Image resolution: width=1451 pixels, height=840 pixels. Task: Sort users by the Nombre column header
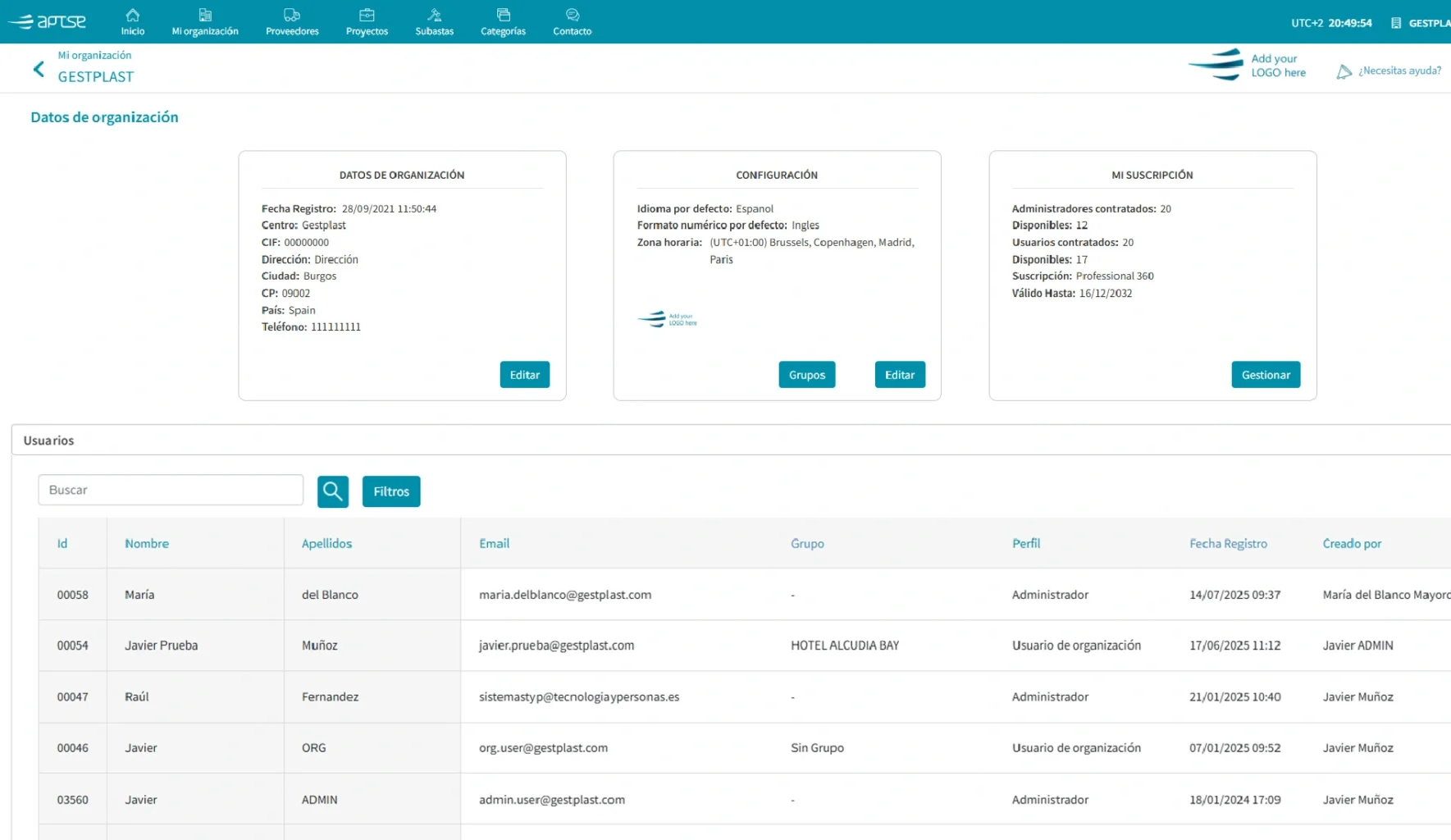click(147, 543)
